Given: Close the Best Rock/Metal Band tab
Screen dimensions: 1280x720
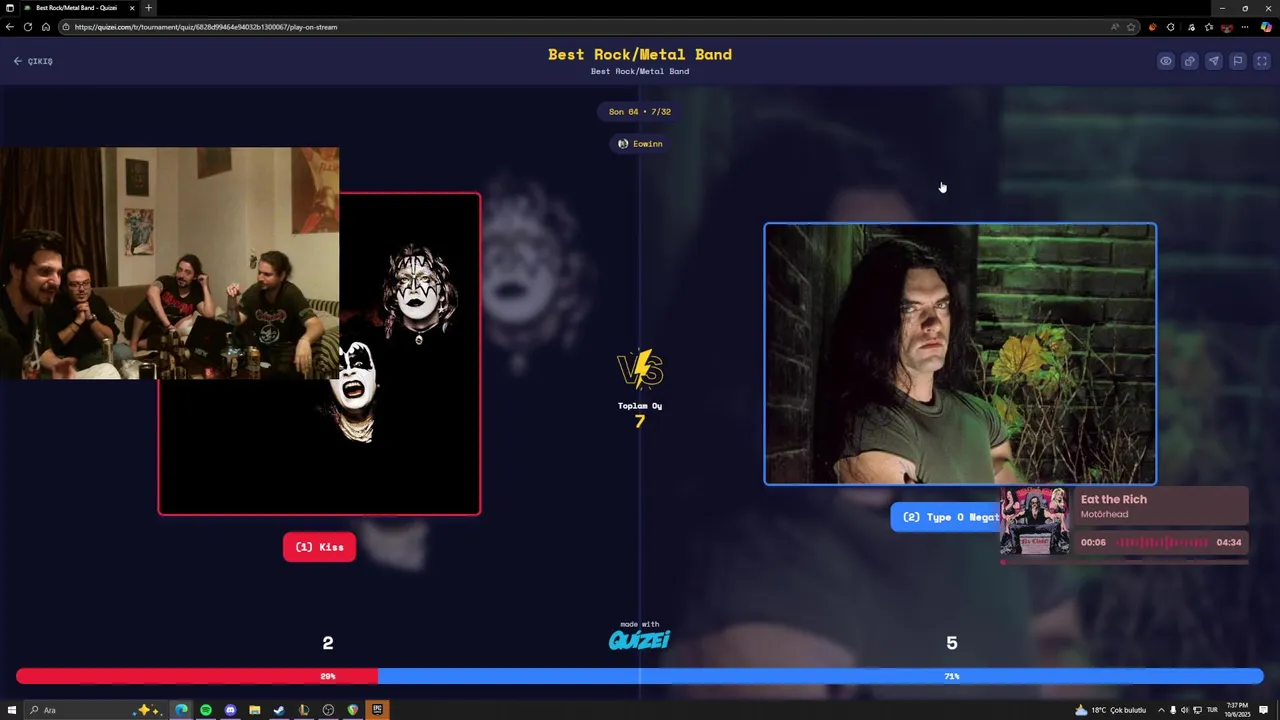Looking at the screenshot, I should [x=132, y=8].
